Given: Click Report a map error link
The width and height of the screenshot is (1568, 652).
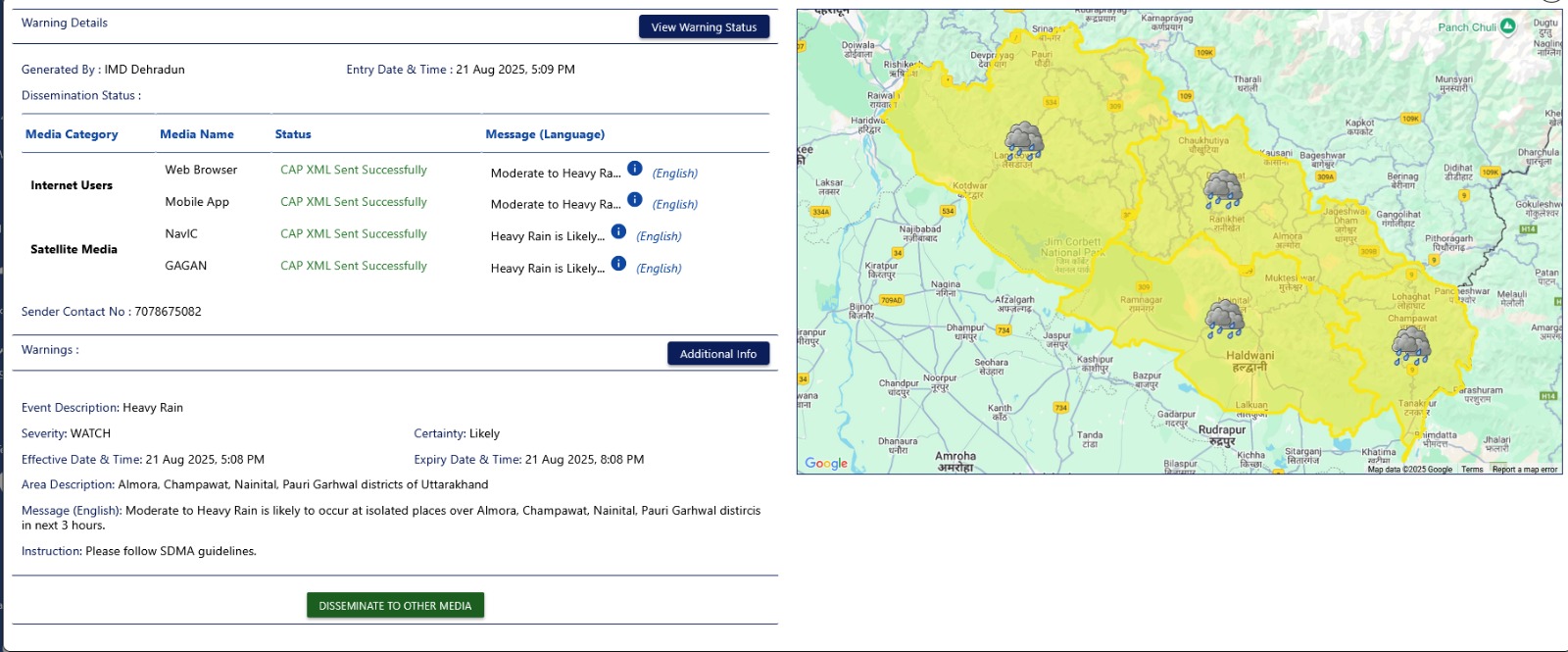Looking at the screenshot, I should [x=1525, y=470].
